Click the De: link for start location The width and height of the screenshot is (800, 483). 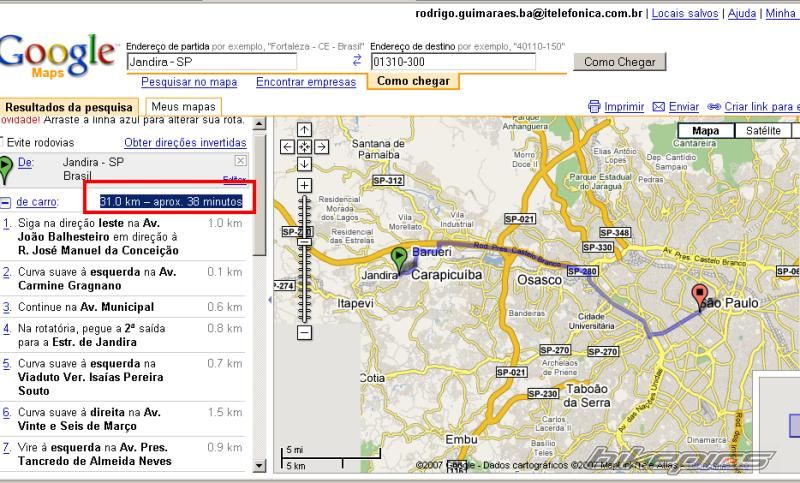pyautogui.click(x=26, y=162)
